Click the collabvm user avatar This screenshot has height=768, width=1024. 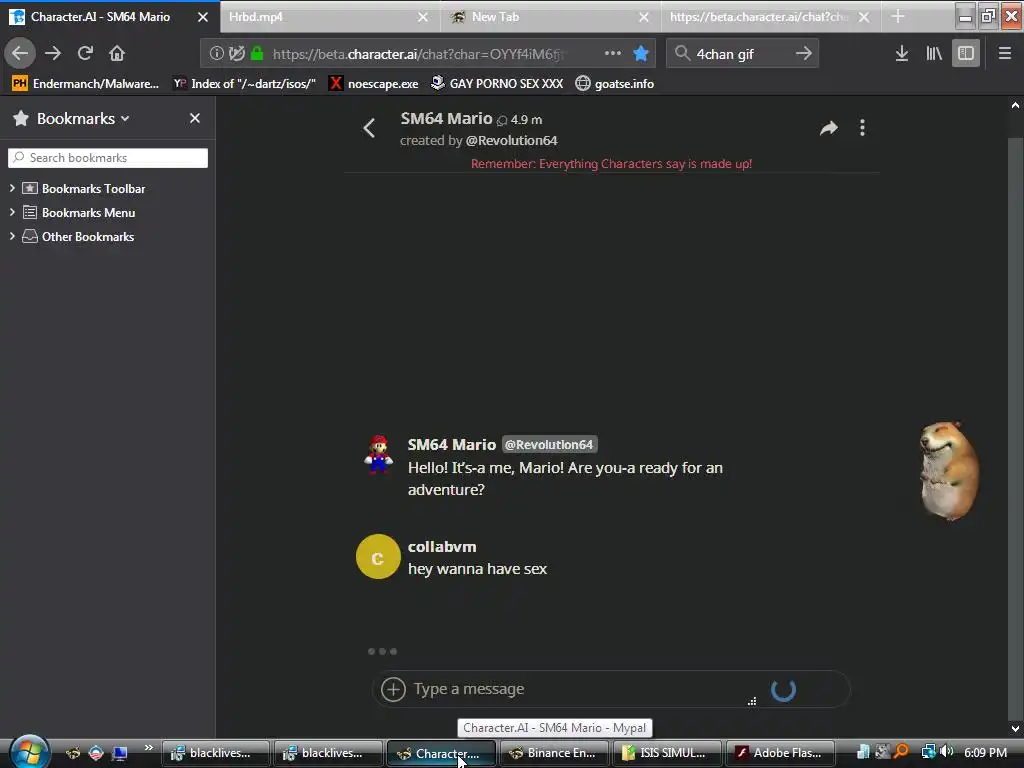(x=378, y=557)
